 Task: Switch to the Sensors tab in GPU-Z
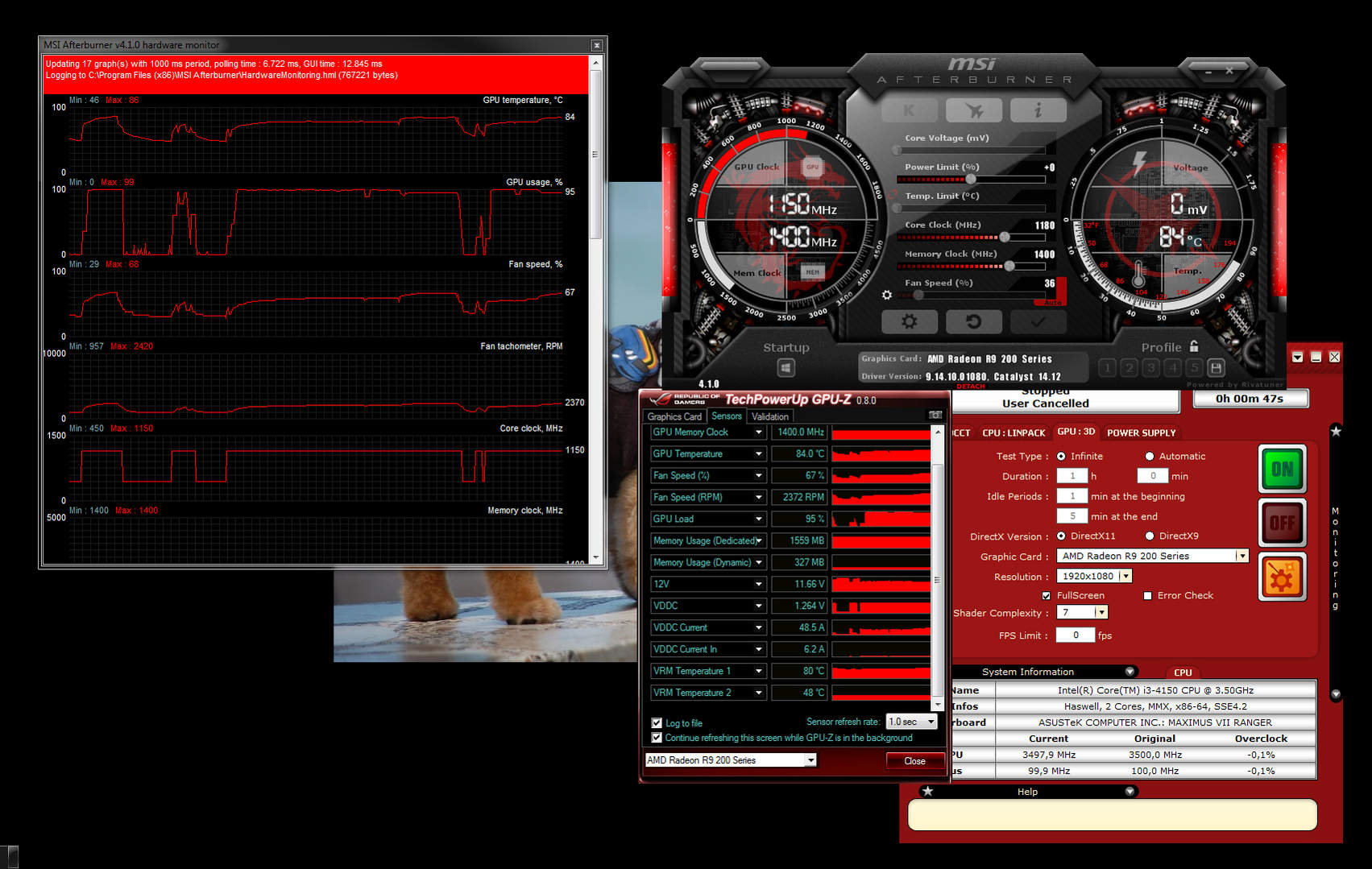727,416
